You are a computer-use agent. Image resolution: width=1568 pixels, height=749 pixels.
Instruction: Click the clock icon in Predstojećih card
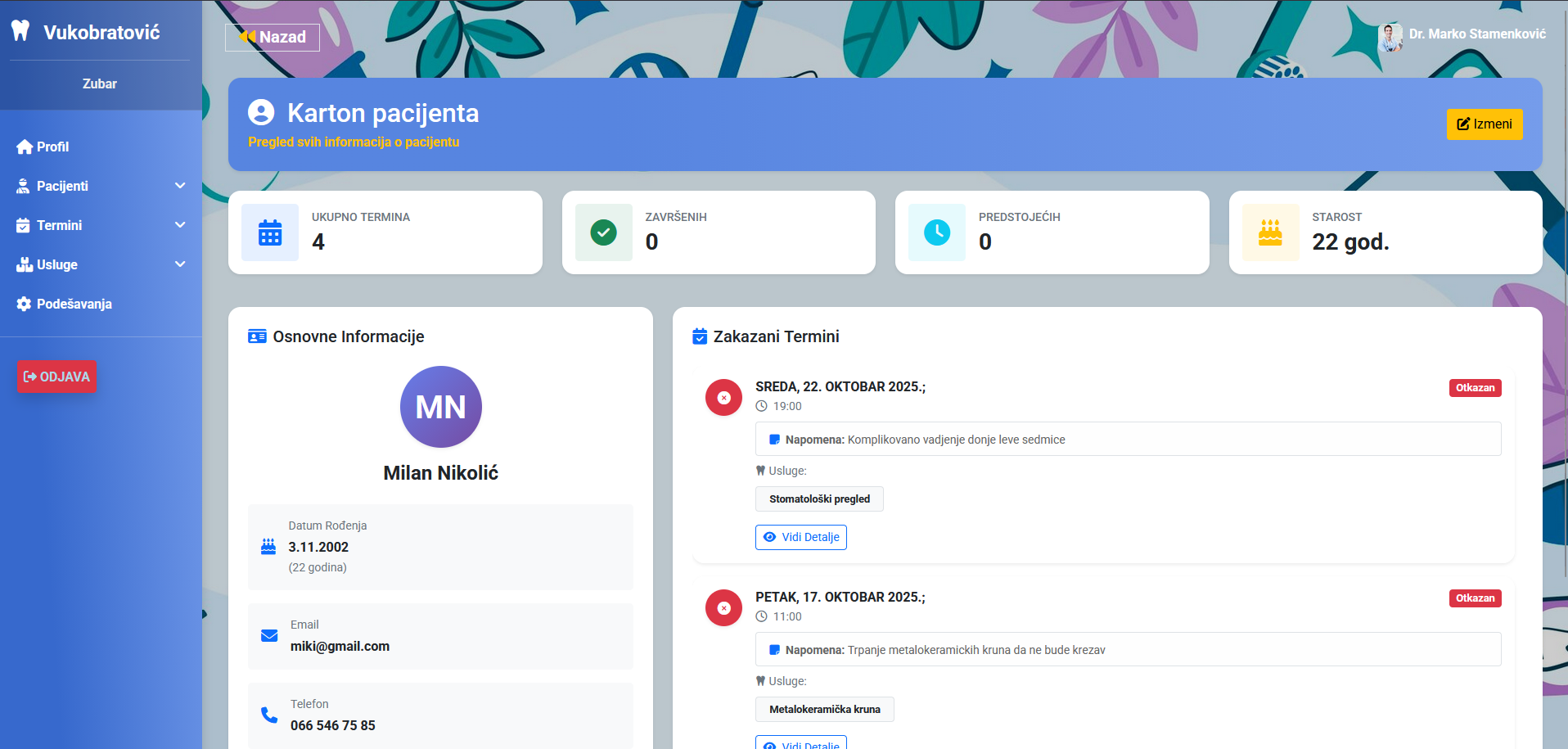936,233
